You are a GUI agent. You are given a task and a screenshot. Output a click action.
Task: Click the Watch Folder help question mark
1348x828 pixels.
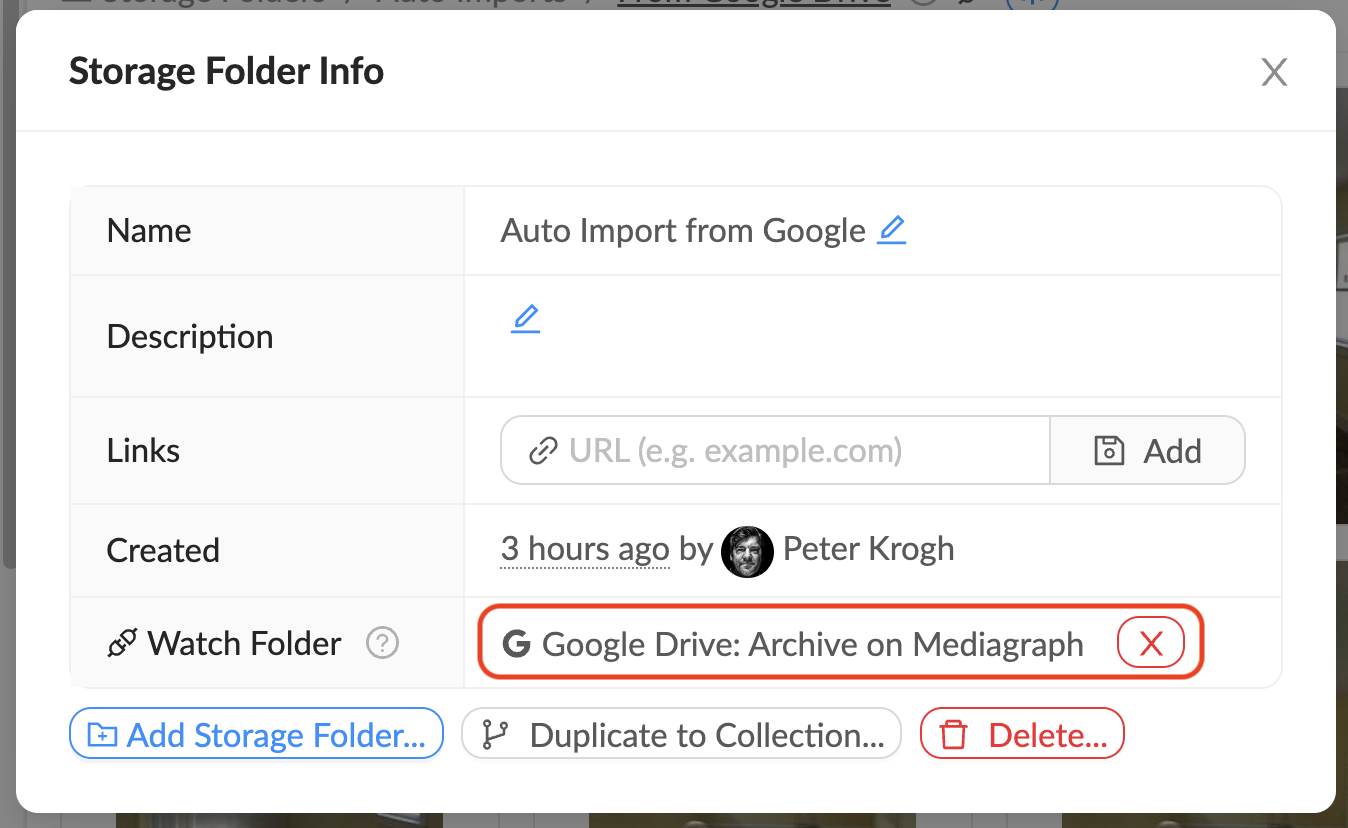pyautogui.click(x=382, y=643)
